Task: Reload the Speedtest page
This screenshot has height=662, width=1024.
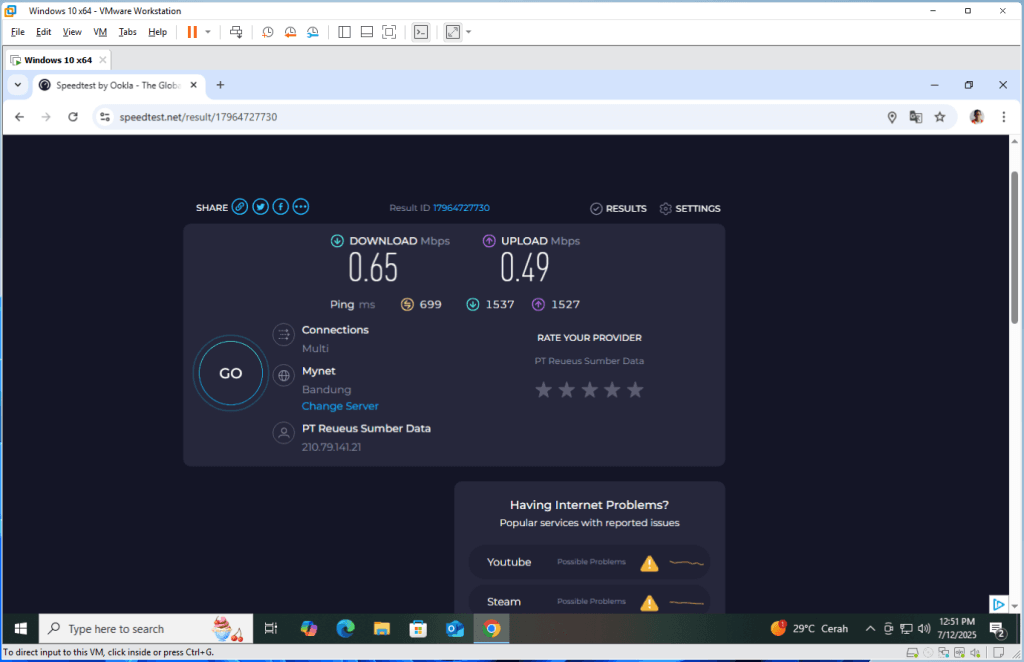Action: point(73,117)
